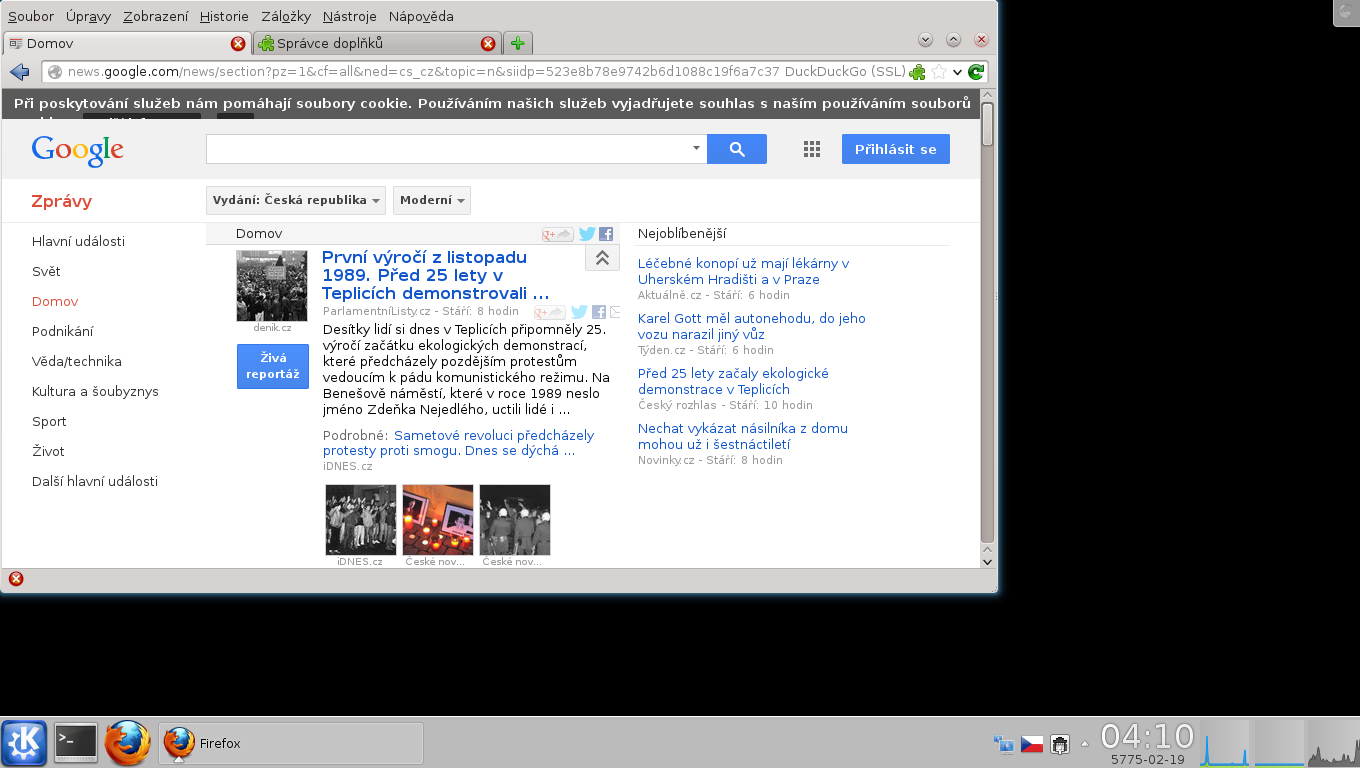Click the green puzzle-piece icon in address bar
This screenshot has height=768, width=1360.
pos(917,72)
